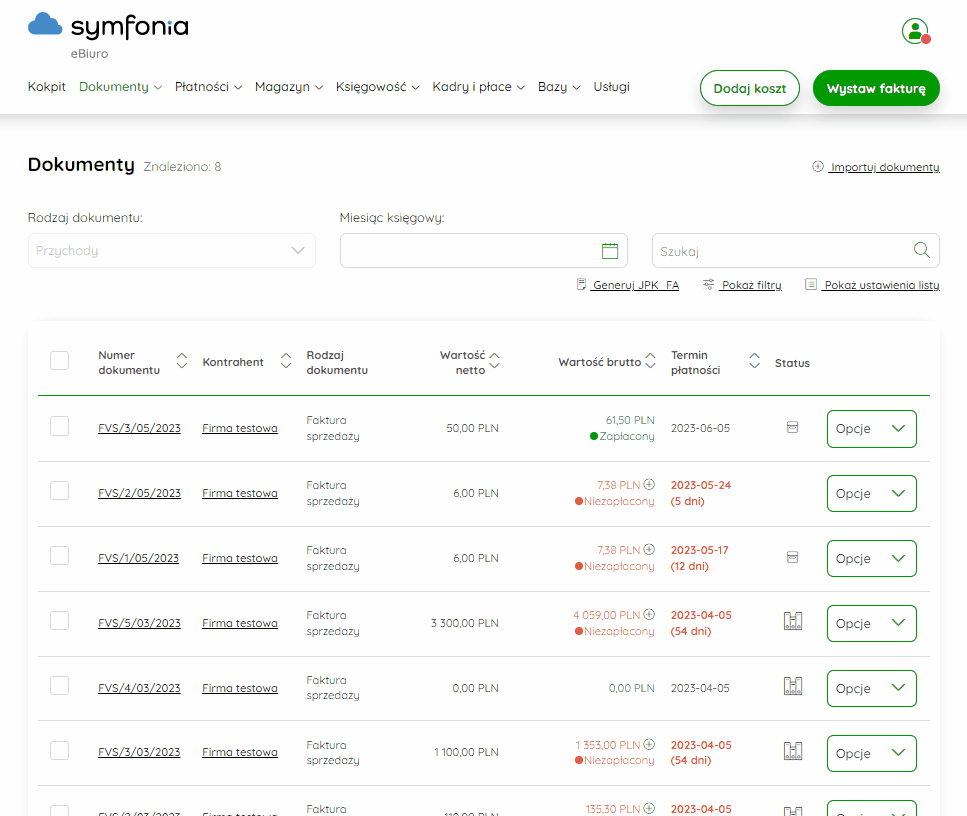The width and height of the screenshot is (967, 816).
Task: Click into the Szukaj search field
Action: pos(796,250)
